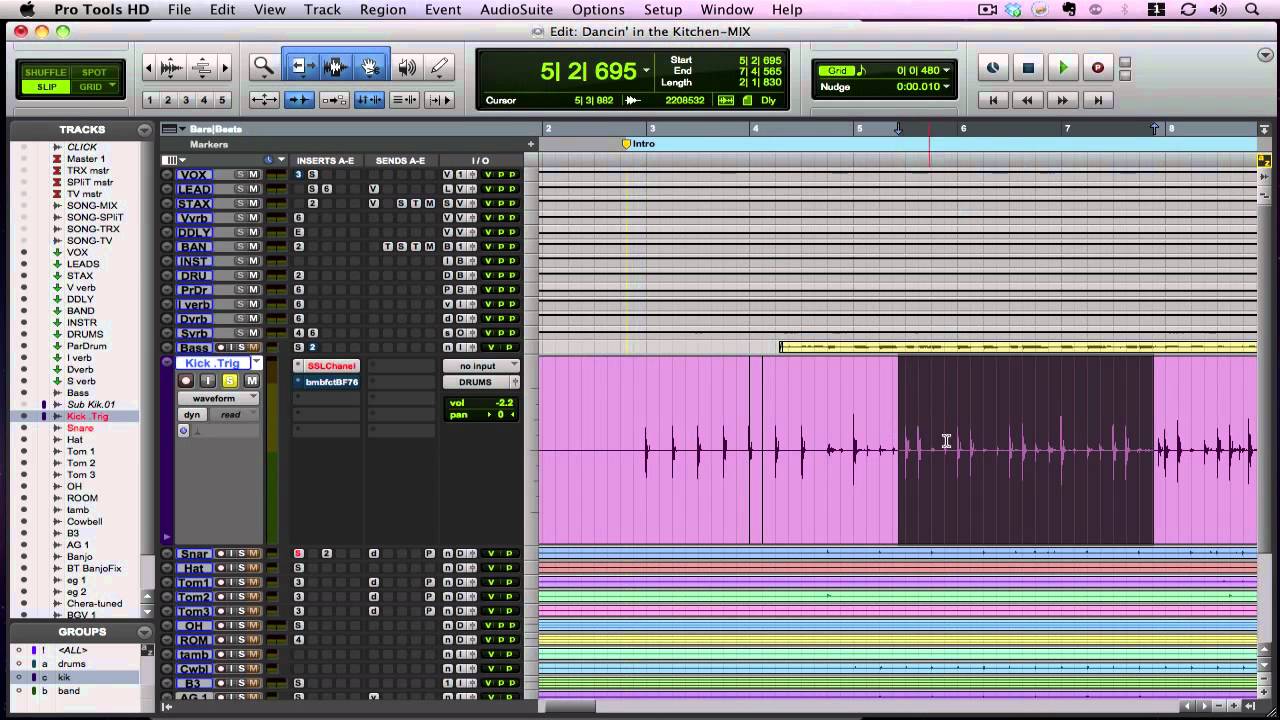The image size is (1280, 720).
Task: Open SSLChanel insert plug-in
Action: pos(330,366)
